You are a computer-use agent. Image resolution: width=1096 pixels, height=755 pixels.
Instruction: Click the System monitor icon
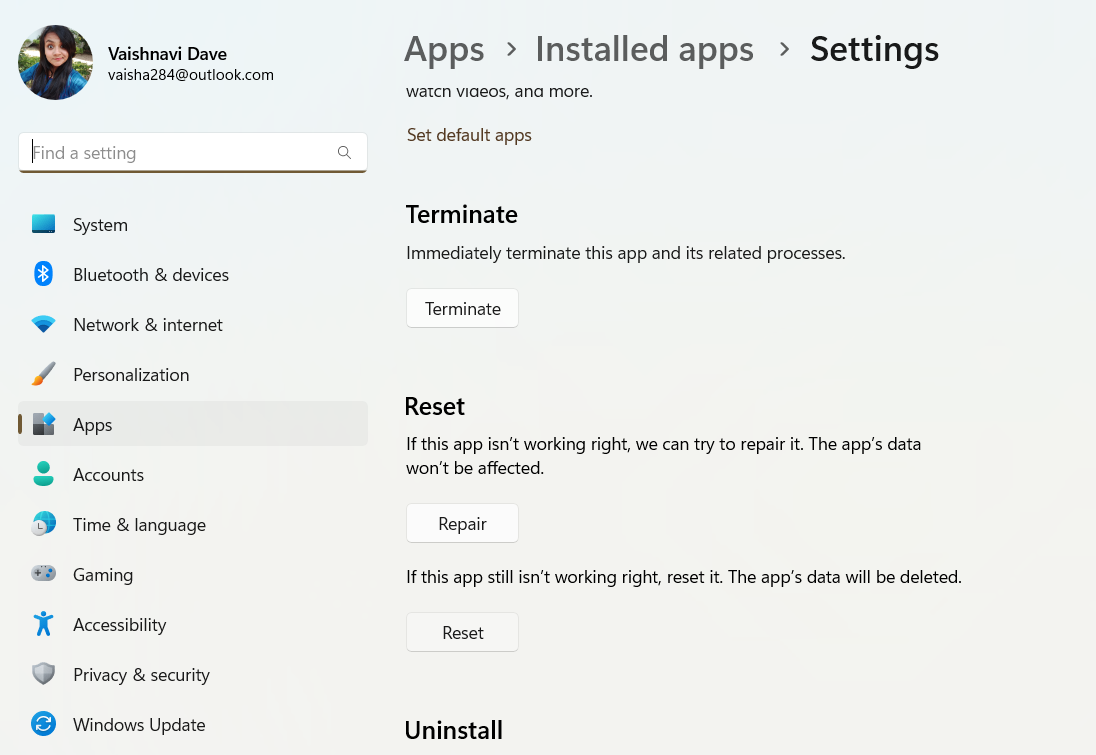point(43,225)
